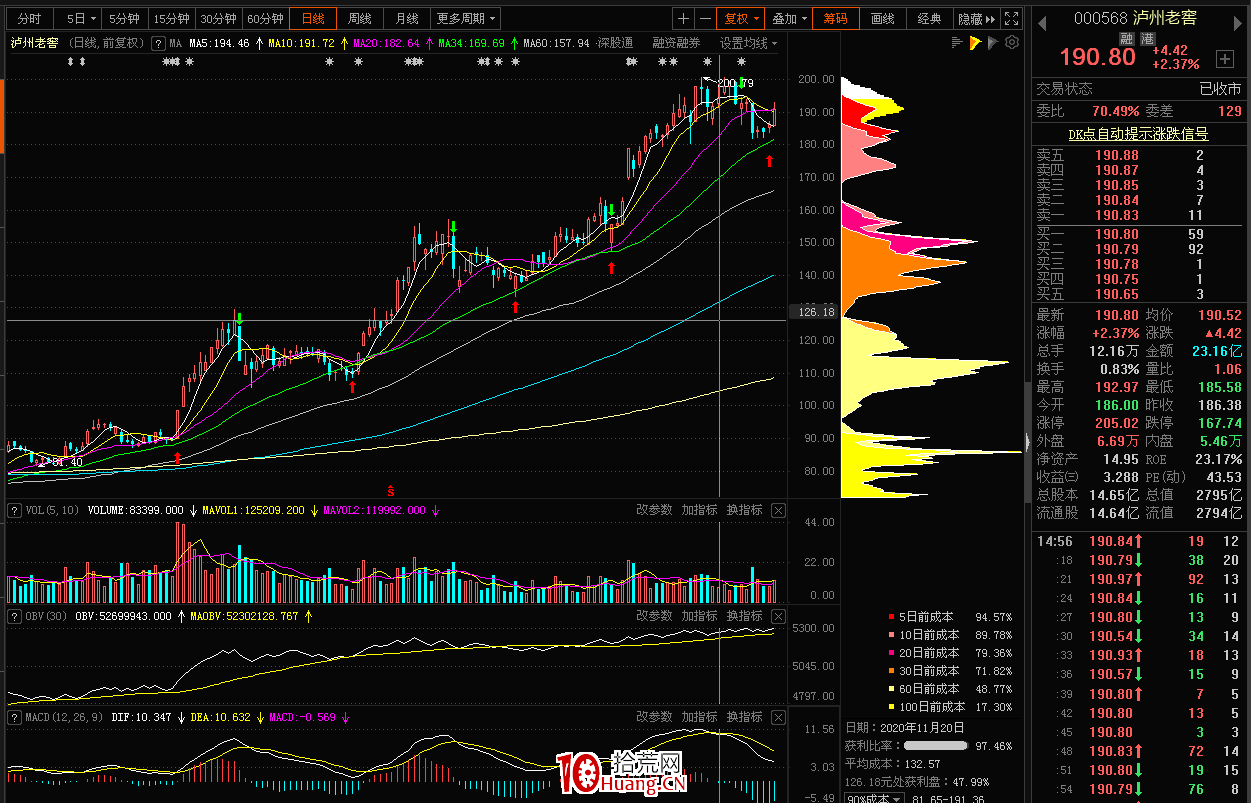Add stock to watchlist with plus icon
Image resolution: width=1251 pixels, height=803 pixels.
[x=1224, y=58]
